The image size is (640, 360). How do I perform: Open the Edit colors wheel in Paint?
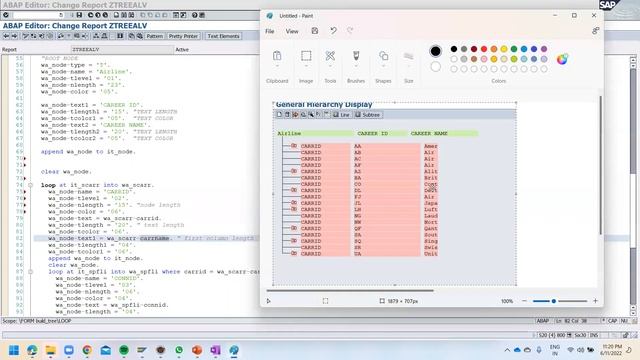[562, 59]
